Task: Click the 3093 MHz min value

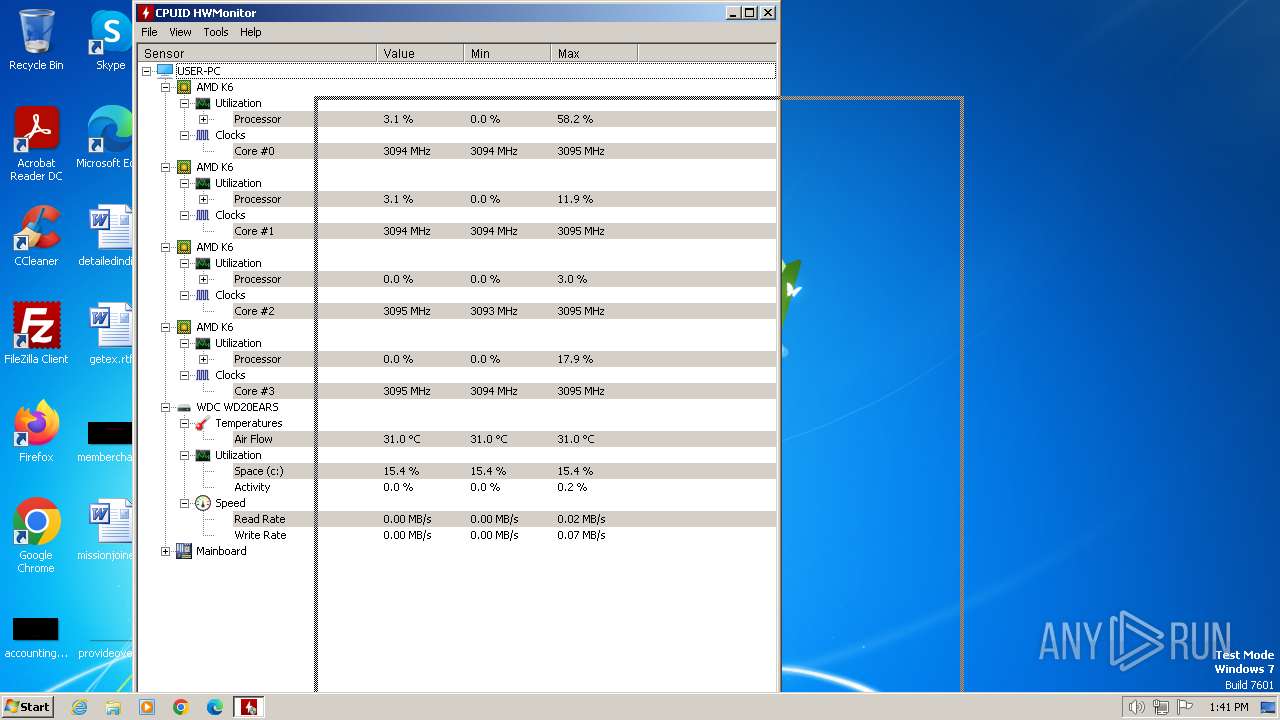Action: click(494, 311)
